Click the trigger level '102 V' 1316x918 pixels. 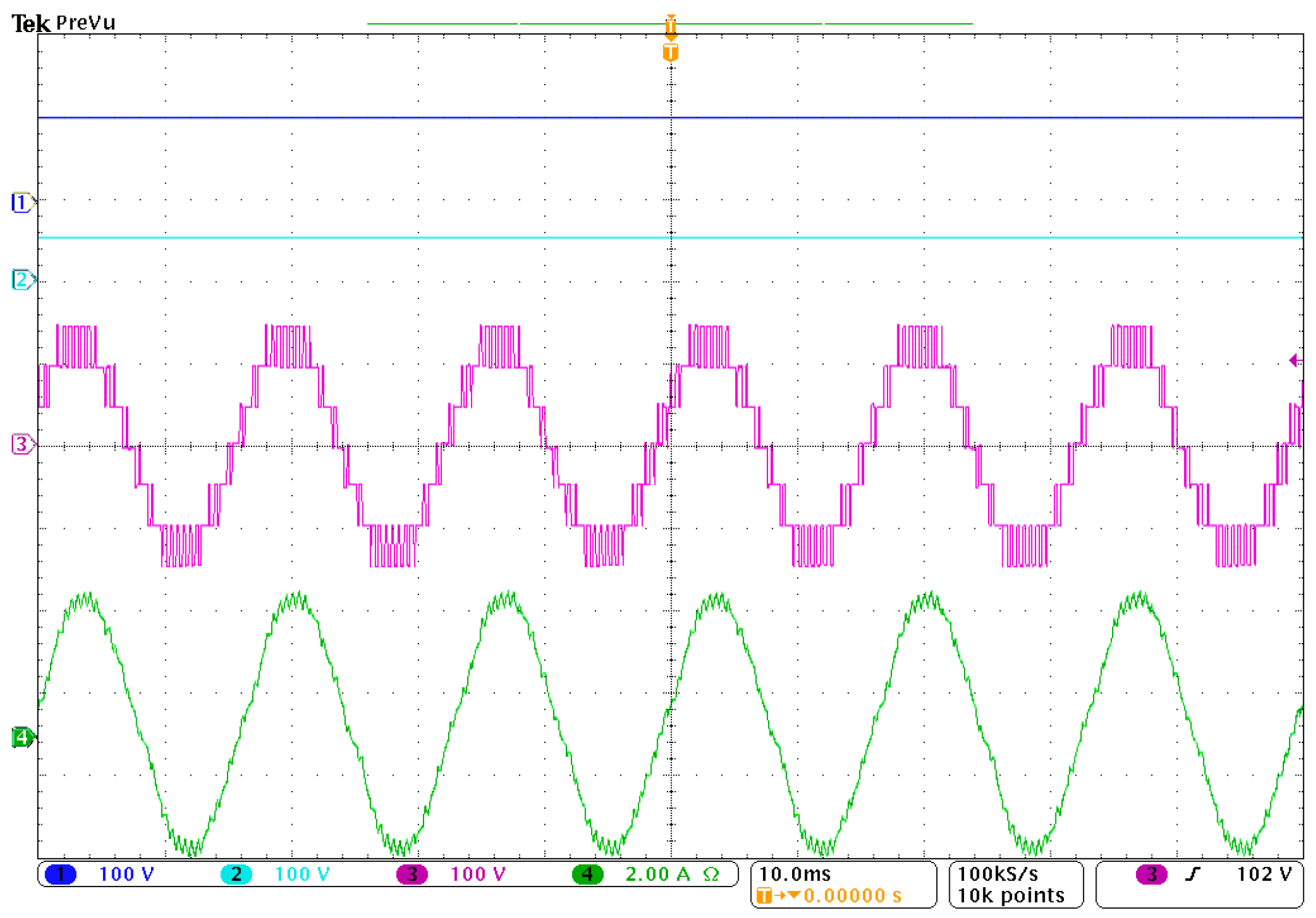[1264, 874]
